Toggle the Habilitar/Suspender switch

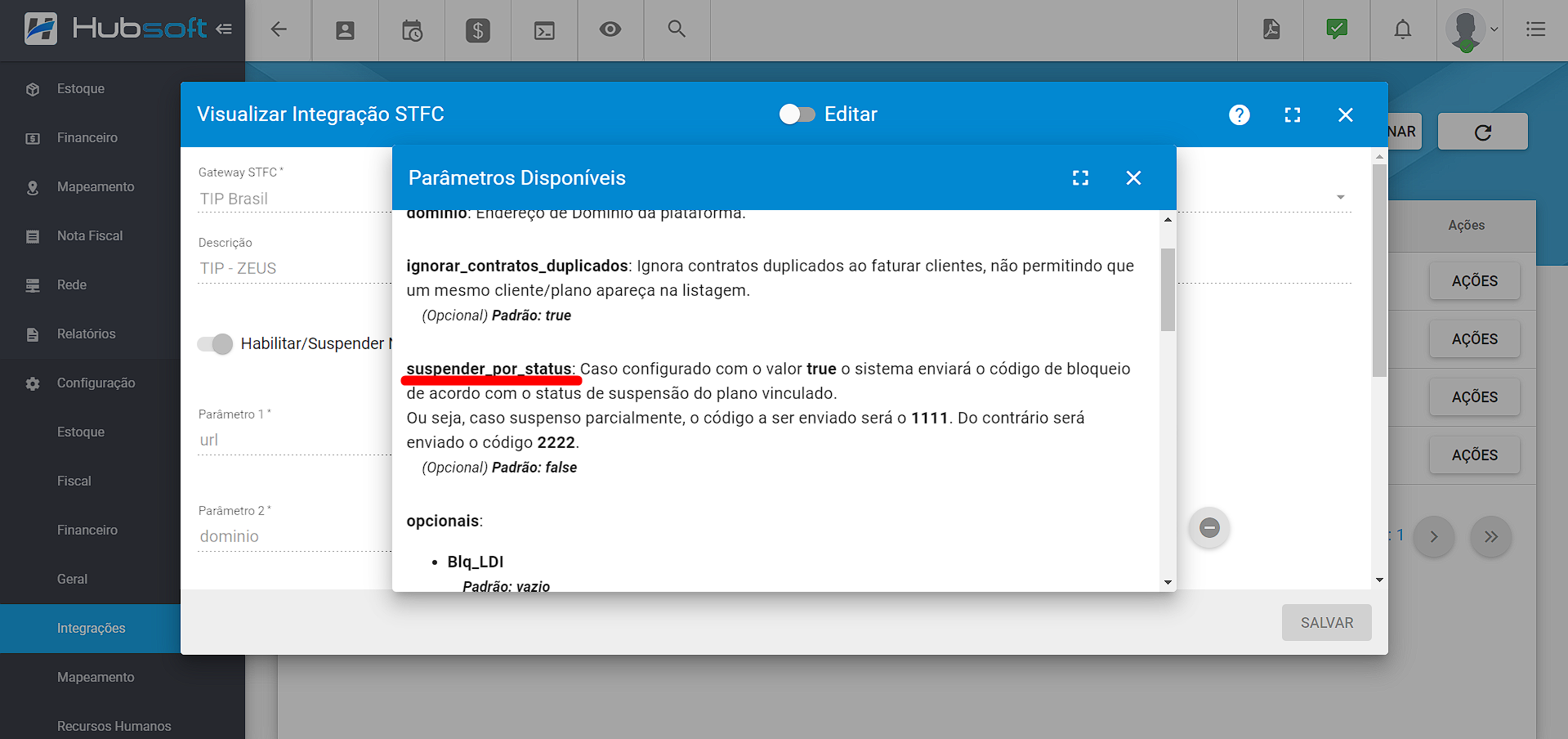pos(216,344)
